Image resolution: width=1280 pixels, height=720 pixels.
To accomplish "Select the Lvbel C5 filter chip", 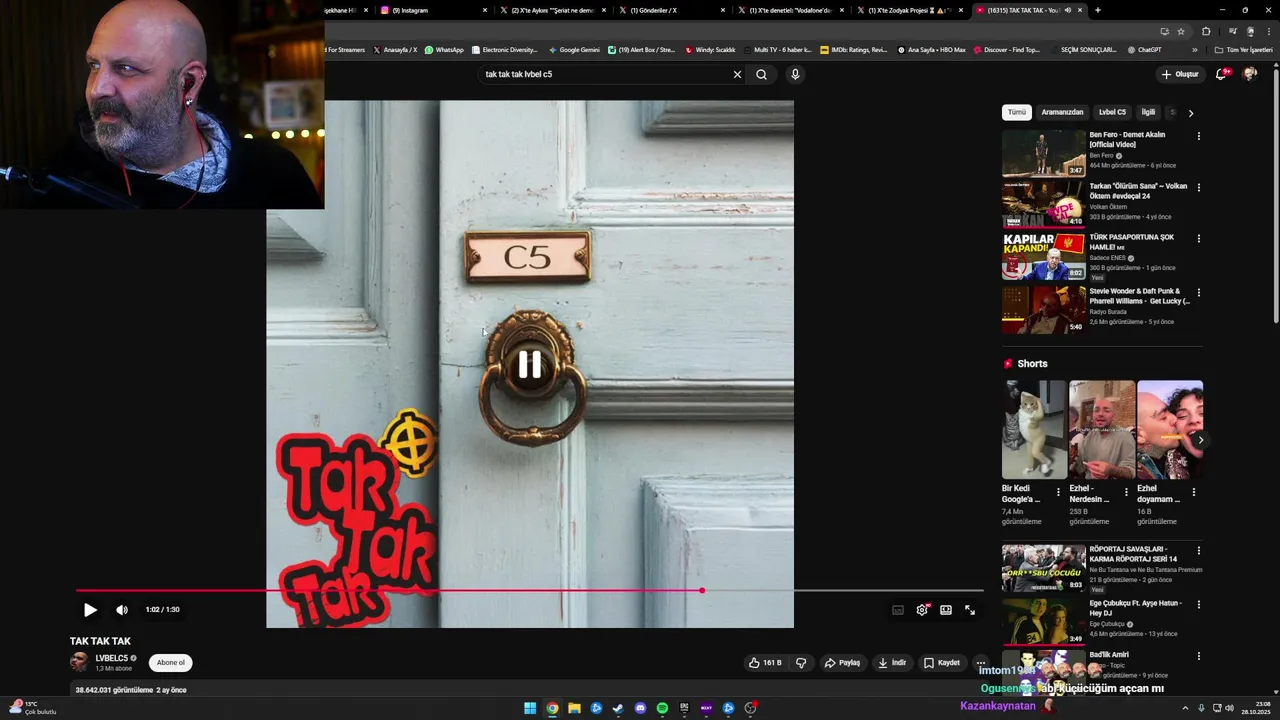I will [1112, 112].
